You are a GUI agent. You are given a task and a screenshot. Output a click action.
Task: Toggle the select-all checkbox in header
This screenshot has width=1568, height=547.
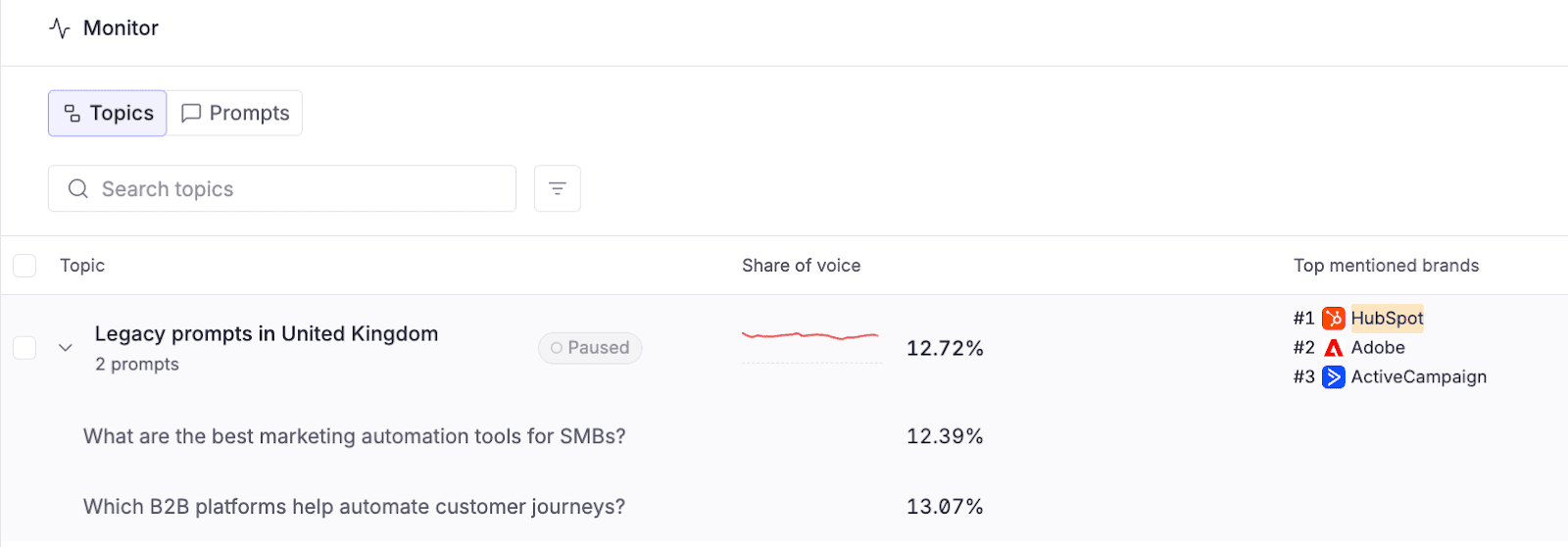click(24, 266)
